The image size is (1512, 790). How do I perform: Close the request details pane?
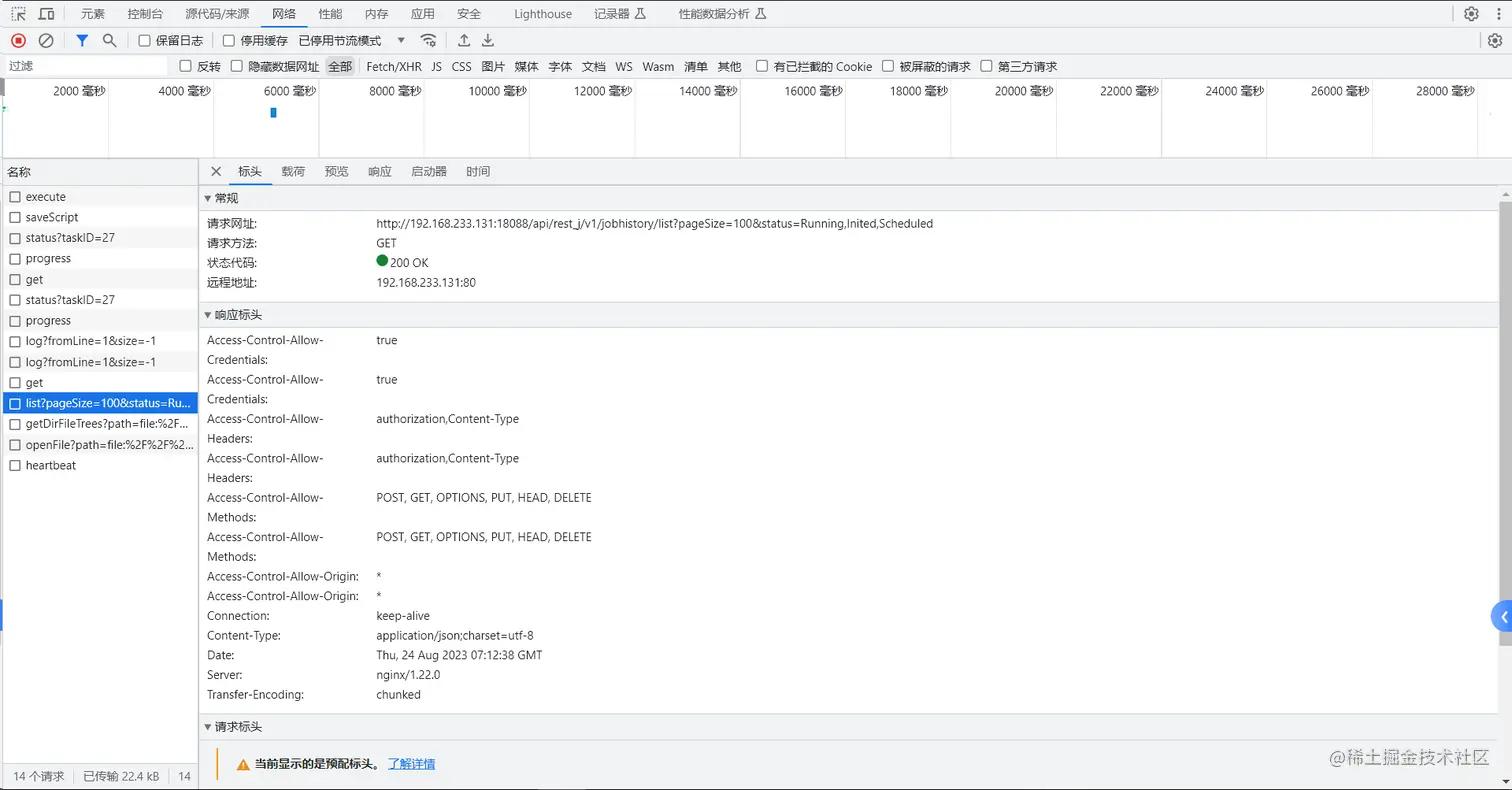click(x=216, y=171)
